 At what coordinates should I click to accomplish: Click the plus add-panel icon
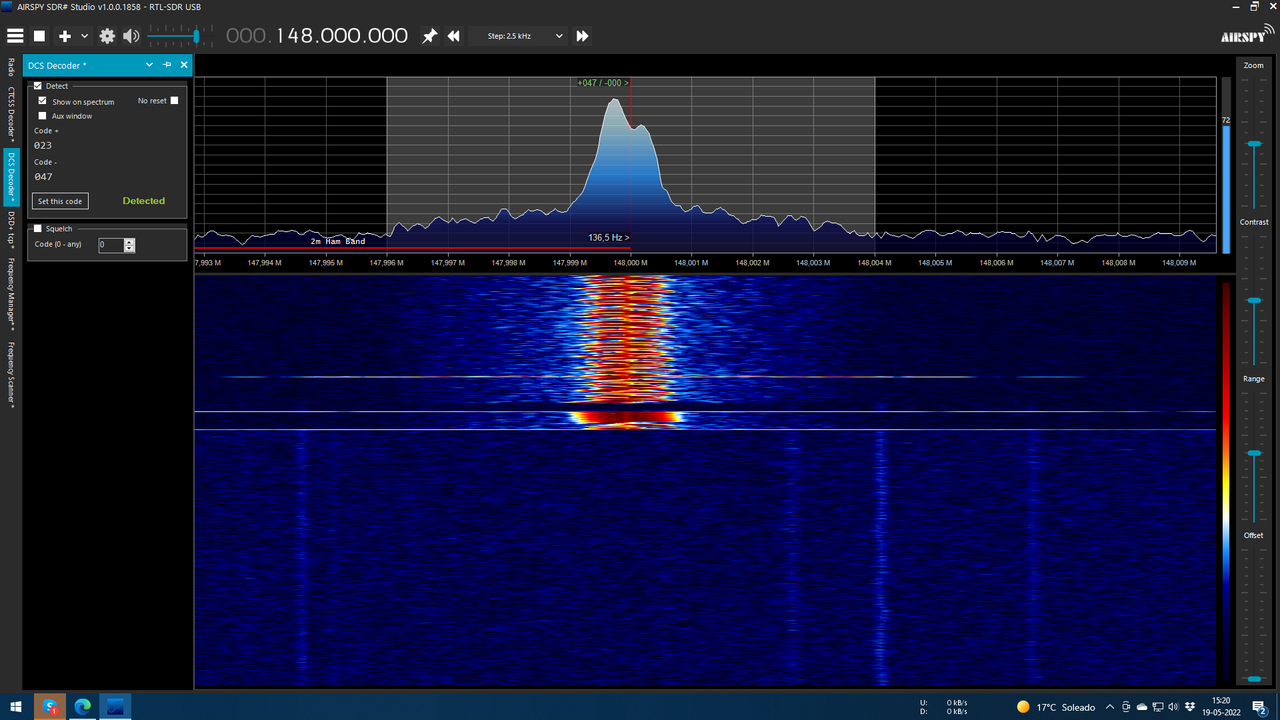coord(65,36)
